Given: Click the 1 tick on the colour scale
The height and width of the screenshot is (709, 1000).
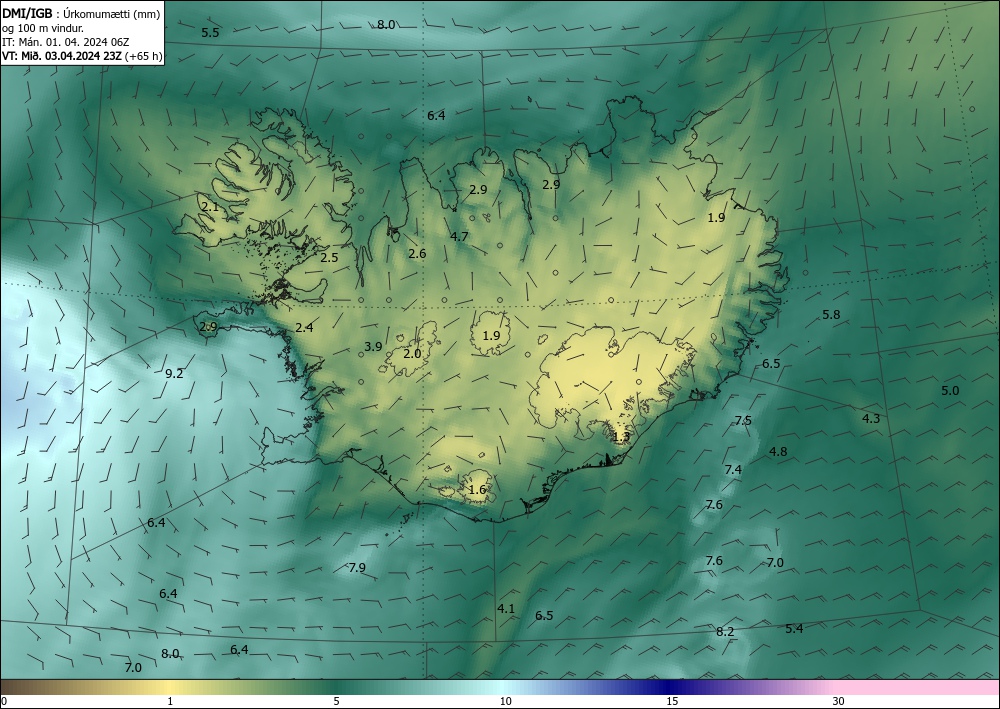Looking at the screenshot, I should coord(170,701).
